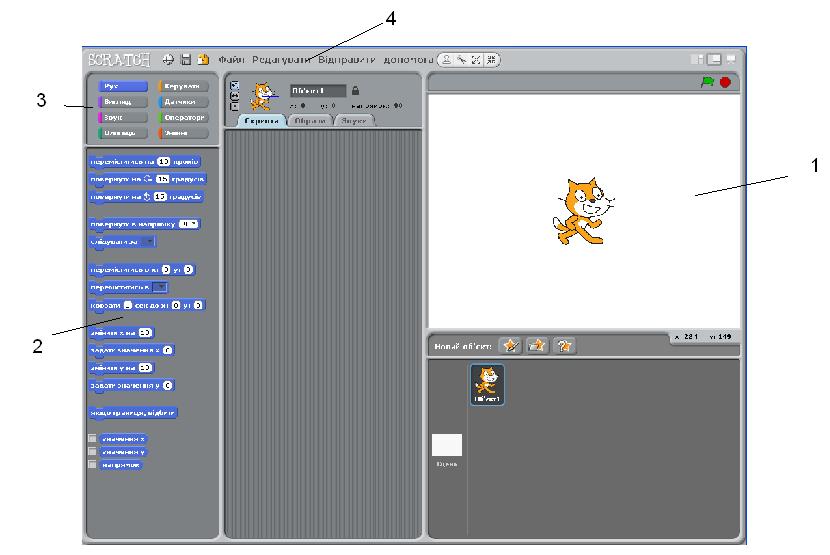Tick the 'напрямок' reporter checkbox

click(x=92, y=464)
